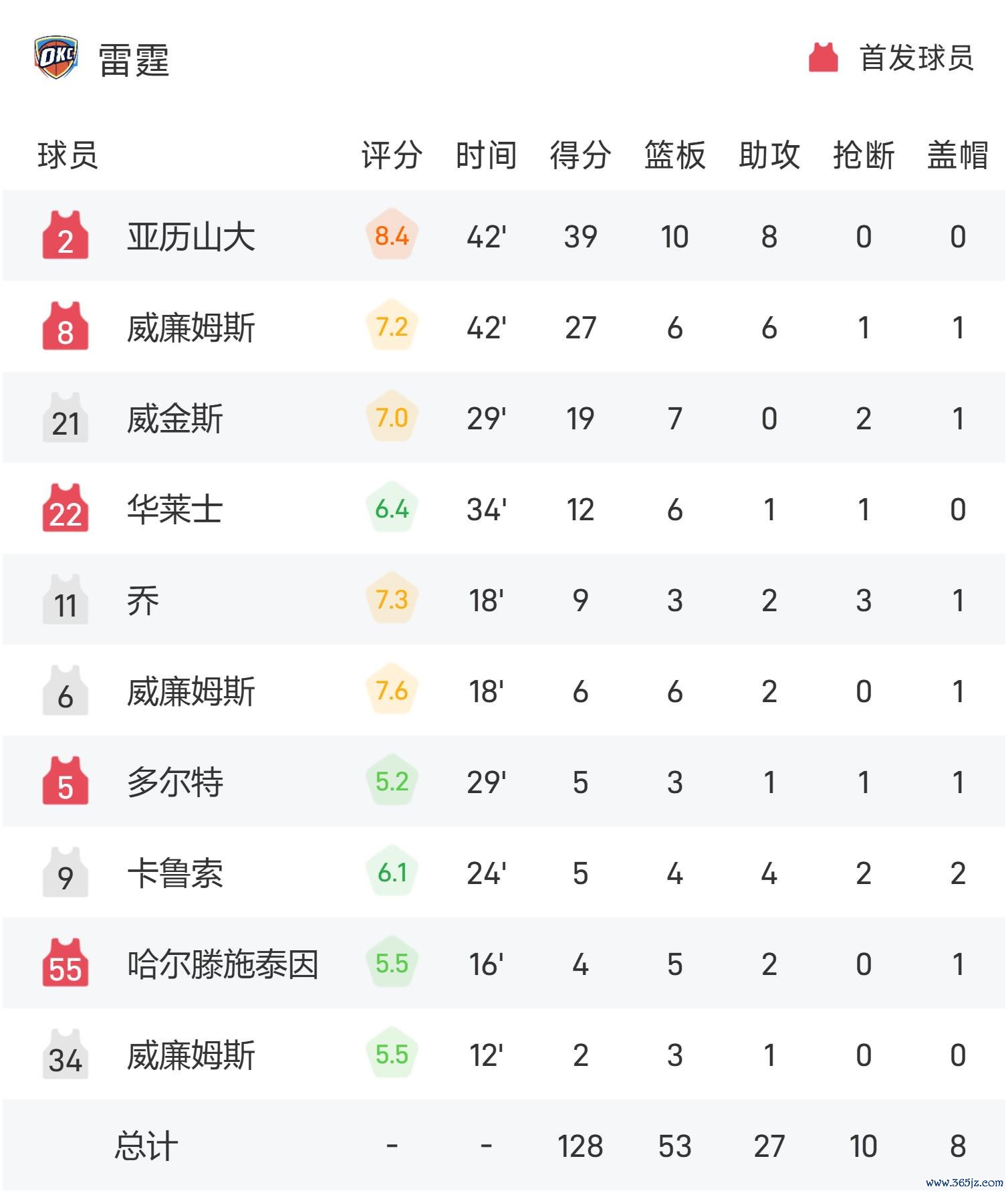Screen dimensions: 1008x1193
Task: Sort by the 评分 column header
Action: [392, 155]
